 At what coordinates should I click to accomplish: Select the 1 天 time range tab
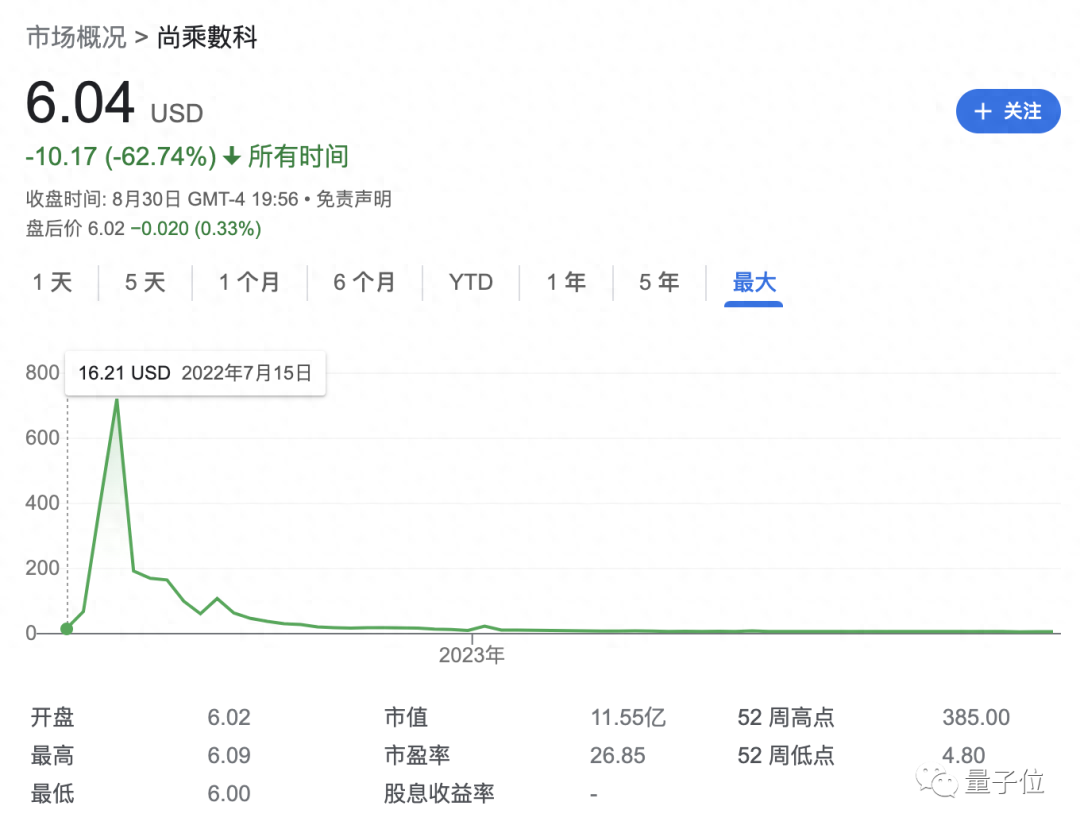click(x=53, y=283)
